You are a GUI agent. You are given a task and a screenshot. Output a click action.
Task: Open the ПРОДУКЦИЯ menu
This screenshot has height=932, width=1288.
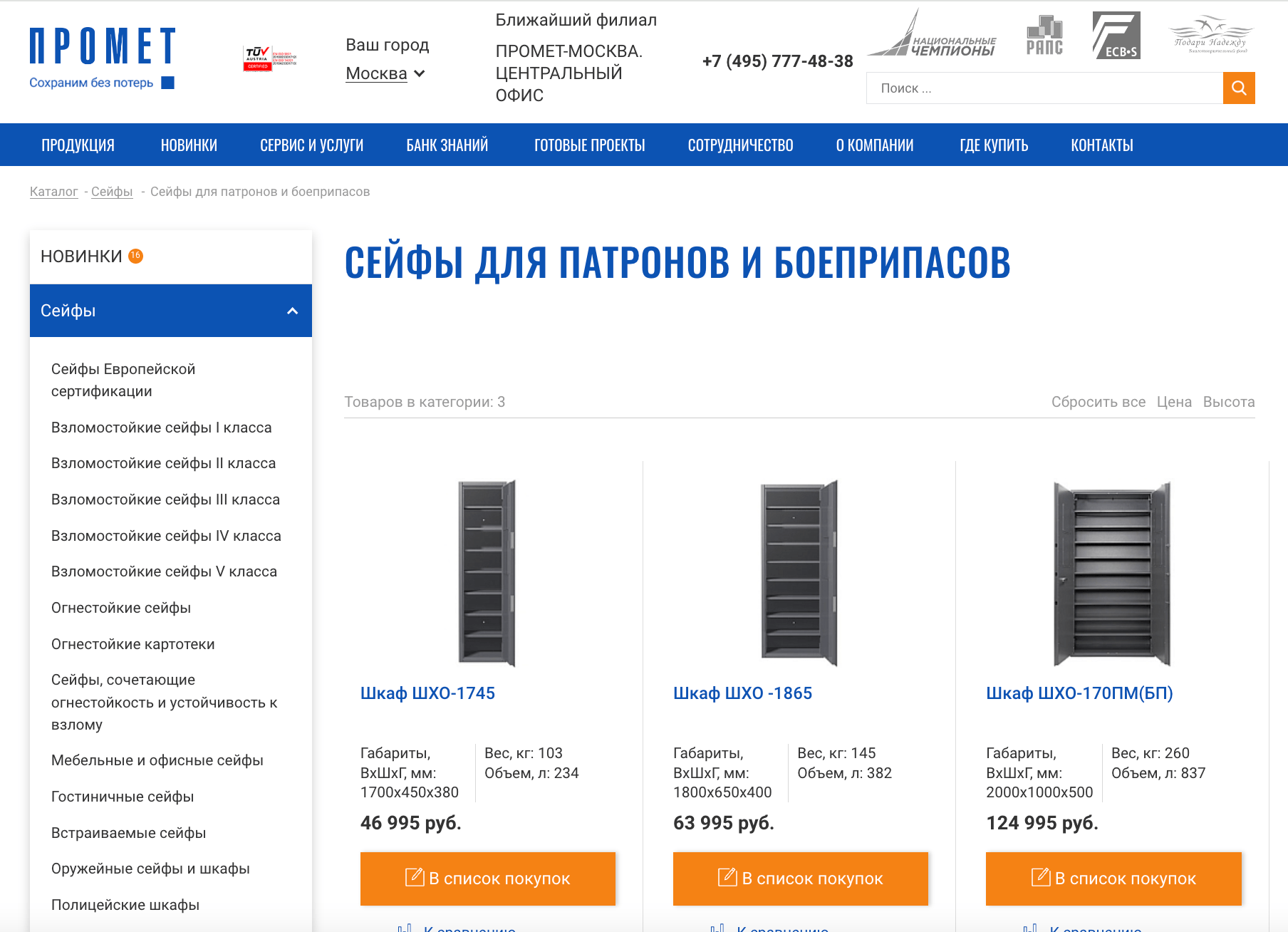[78, 145]
